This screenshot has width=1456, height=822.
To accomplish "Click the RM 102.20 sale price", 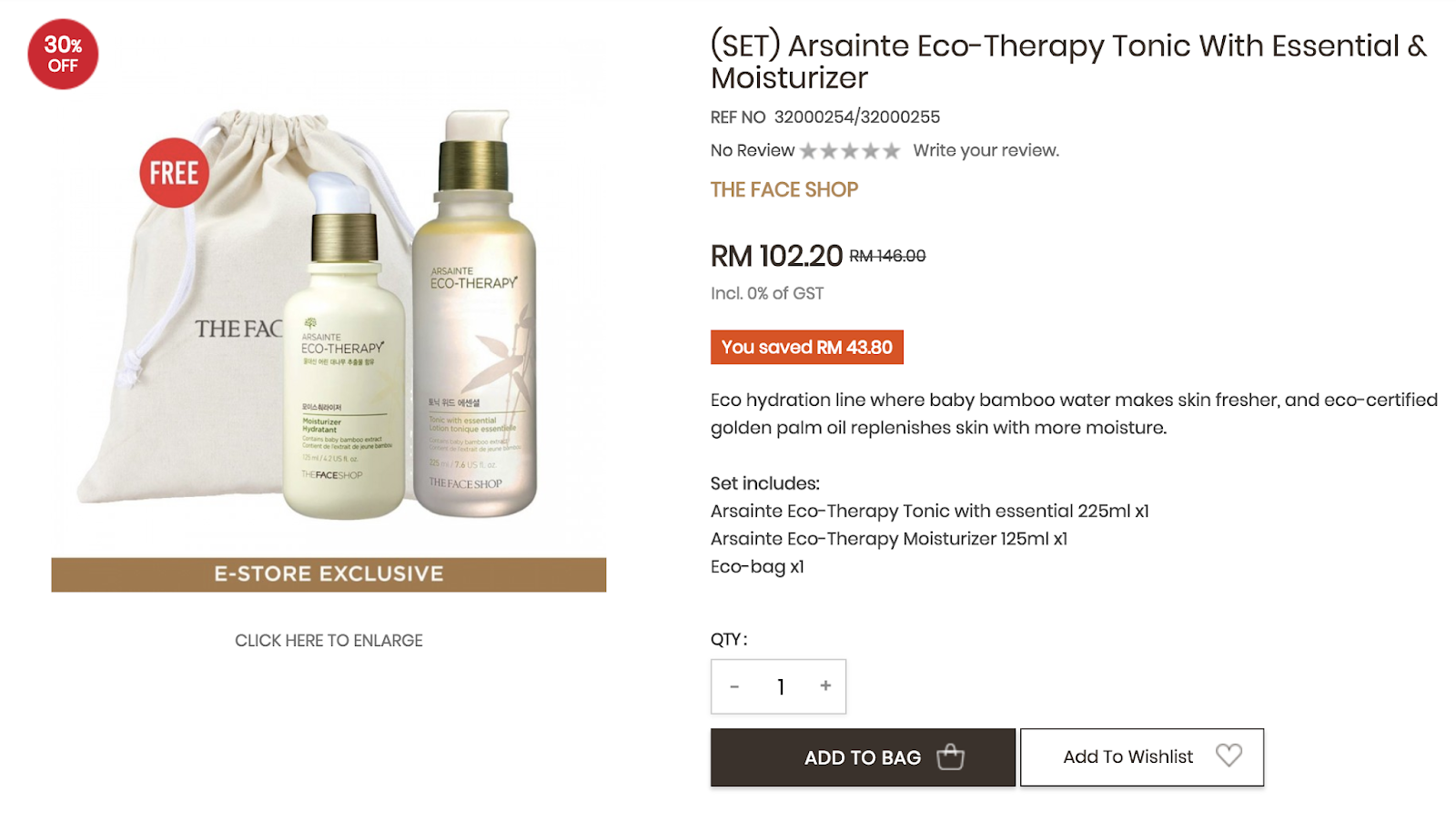I will click(777, 256).
